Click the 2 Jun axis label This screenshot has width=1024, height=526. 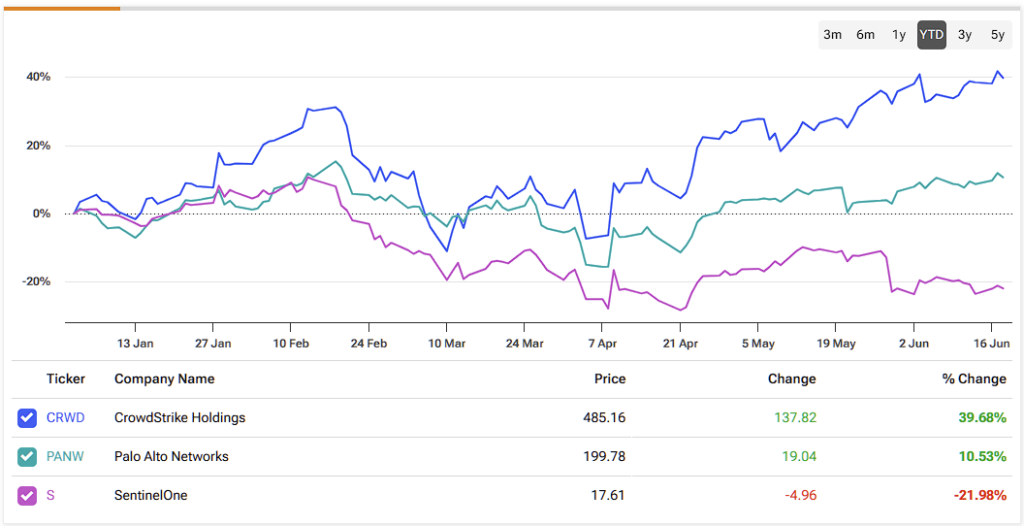[x=914, y=344]
